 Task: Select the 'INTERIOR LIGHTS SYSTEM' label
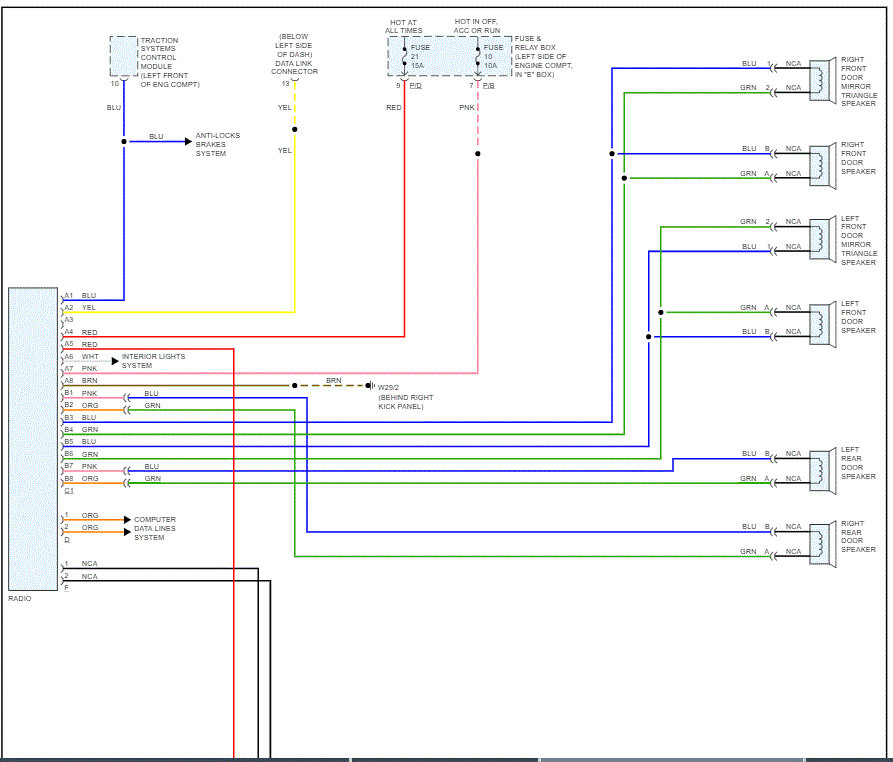153,361
